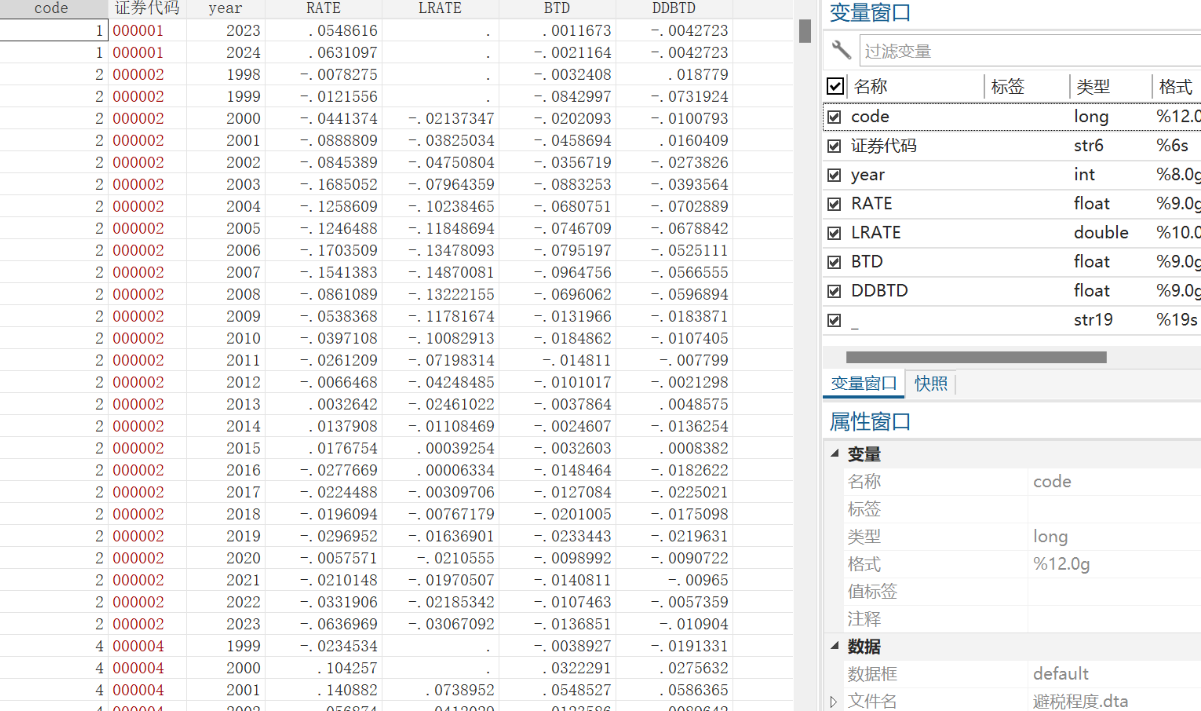This screenshot has height=711, width=1201.
Task: Select the 变量窗口 tab
Action: (x=864, y=383)
